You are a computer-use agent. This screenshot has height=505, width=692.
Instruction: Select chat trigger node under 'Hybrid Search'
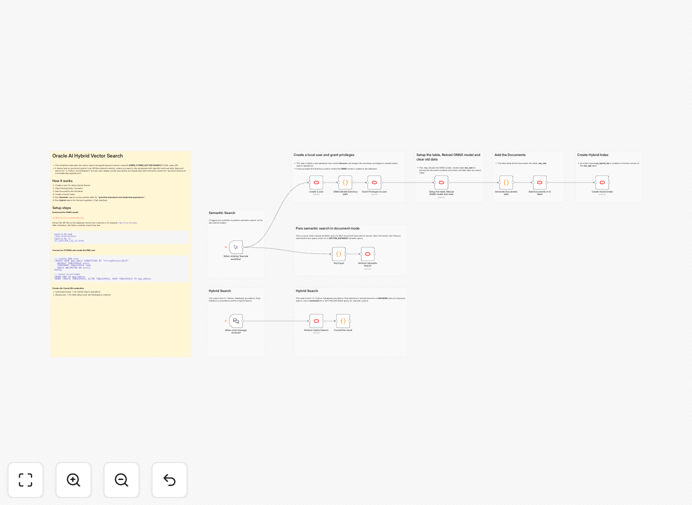tap(236, 321)
